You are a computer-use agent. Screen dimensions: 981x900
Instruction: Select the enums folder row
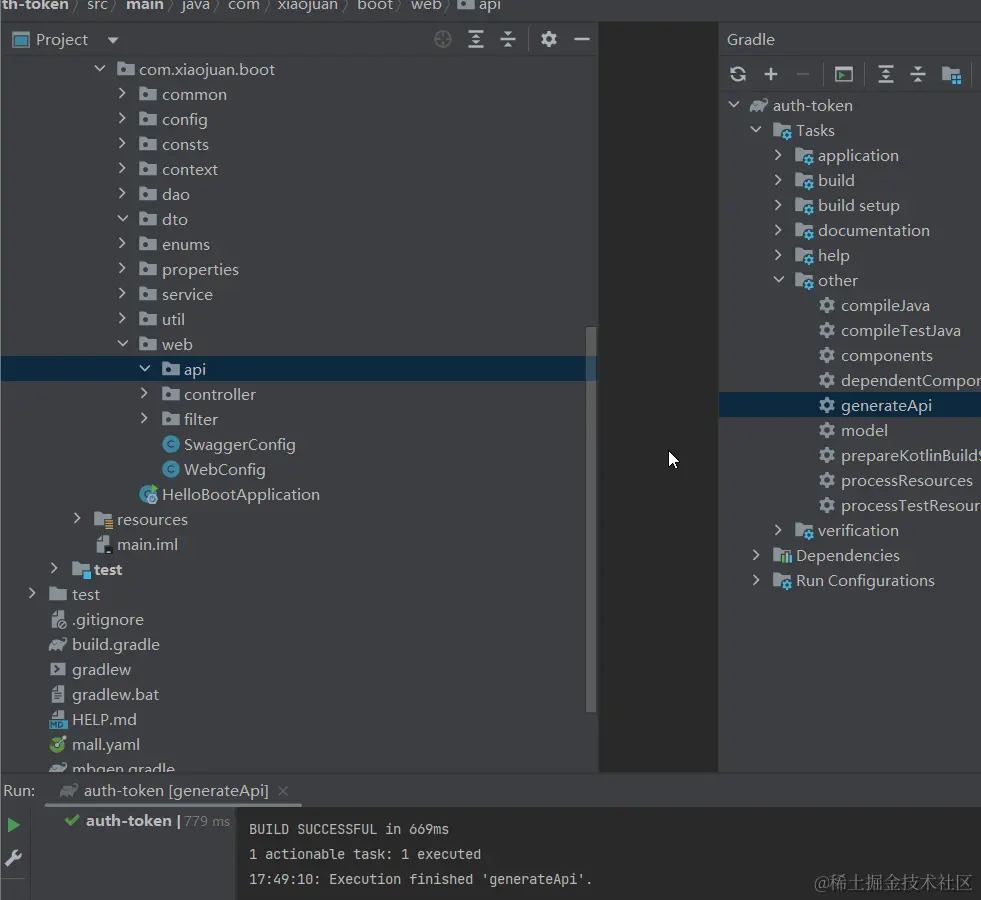click(298, 245)
